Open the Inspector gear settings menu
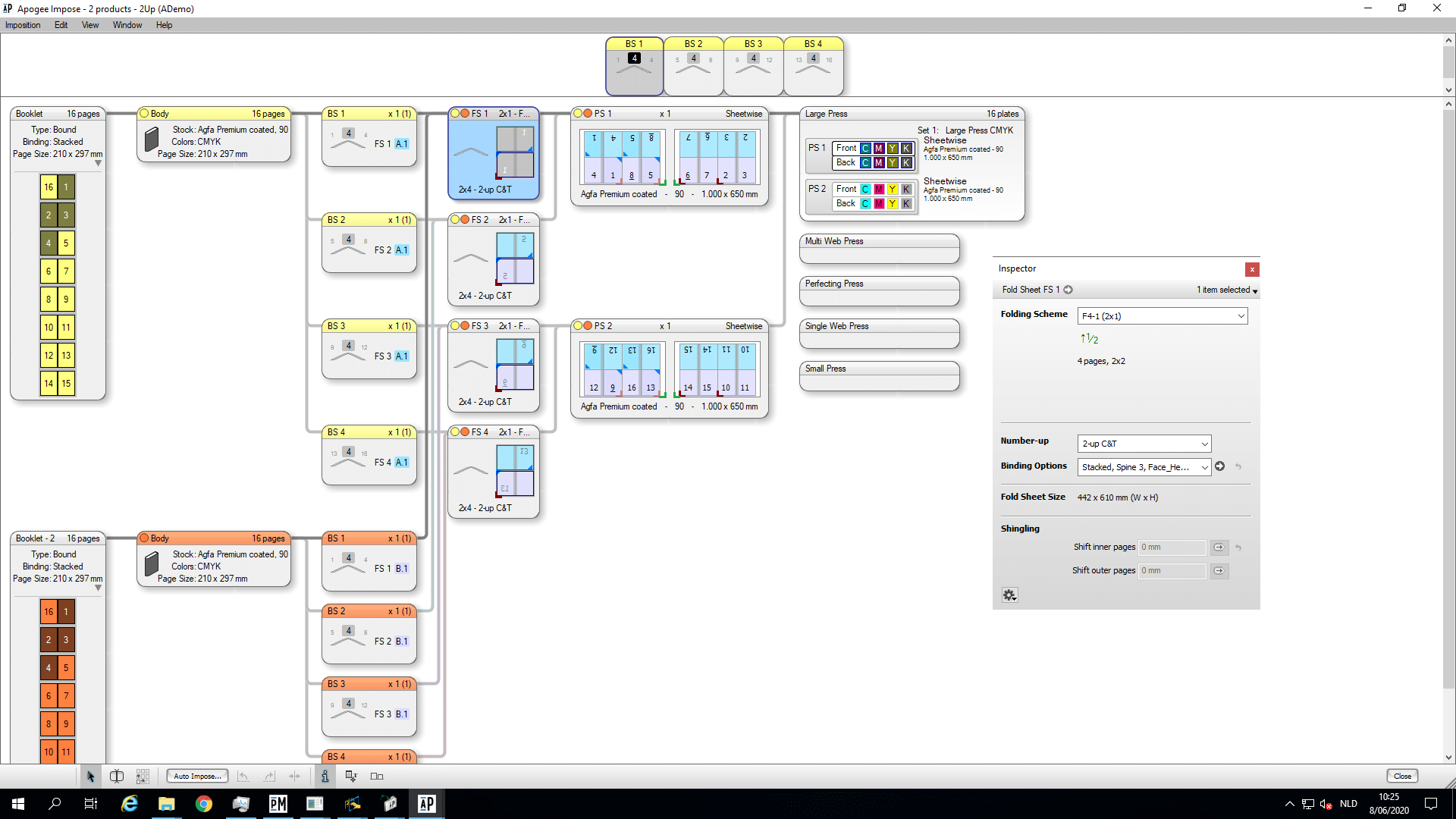 pos(1009,595)
